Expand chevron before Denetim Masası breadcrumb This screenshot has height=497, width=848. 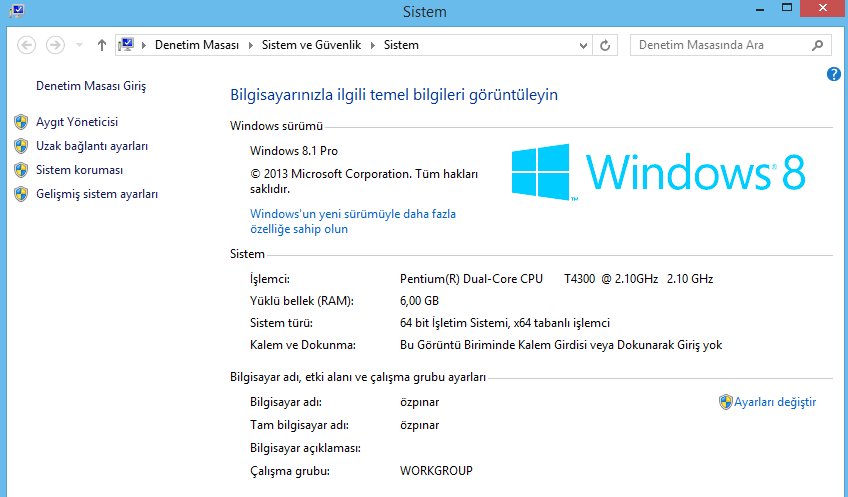click(x=144, y=45)
